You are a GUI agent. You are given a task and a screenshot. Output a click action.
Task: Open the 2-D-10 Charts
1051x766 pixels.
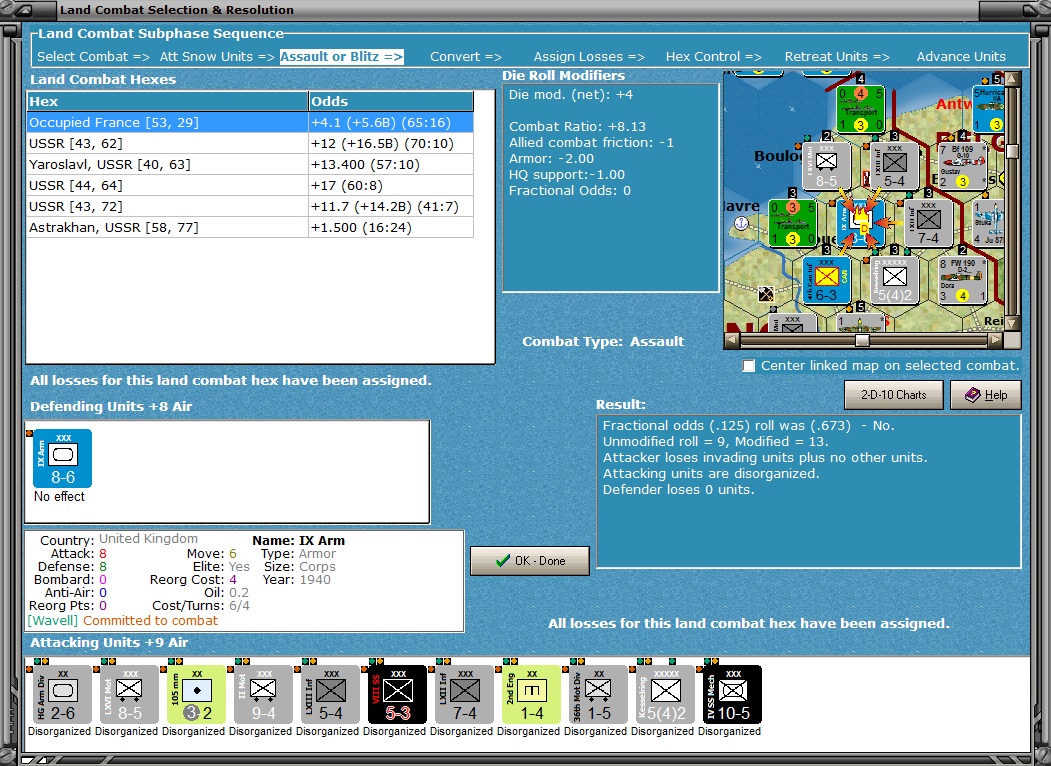click(893, 395)
